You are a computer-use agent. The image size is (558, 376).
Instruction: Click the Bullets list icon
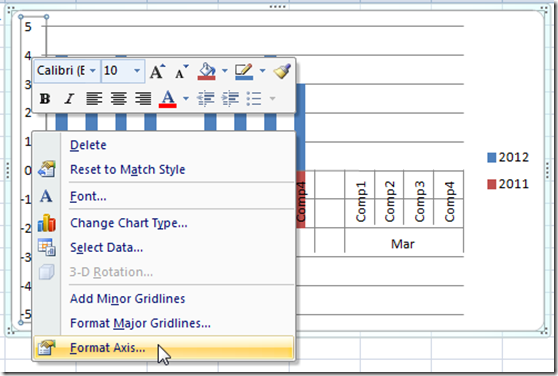254,99
